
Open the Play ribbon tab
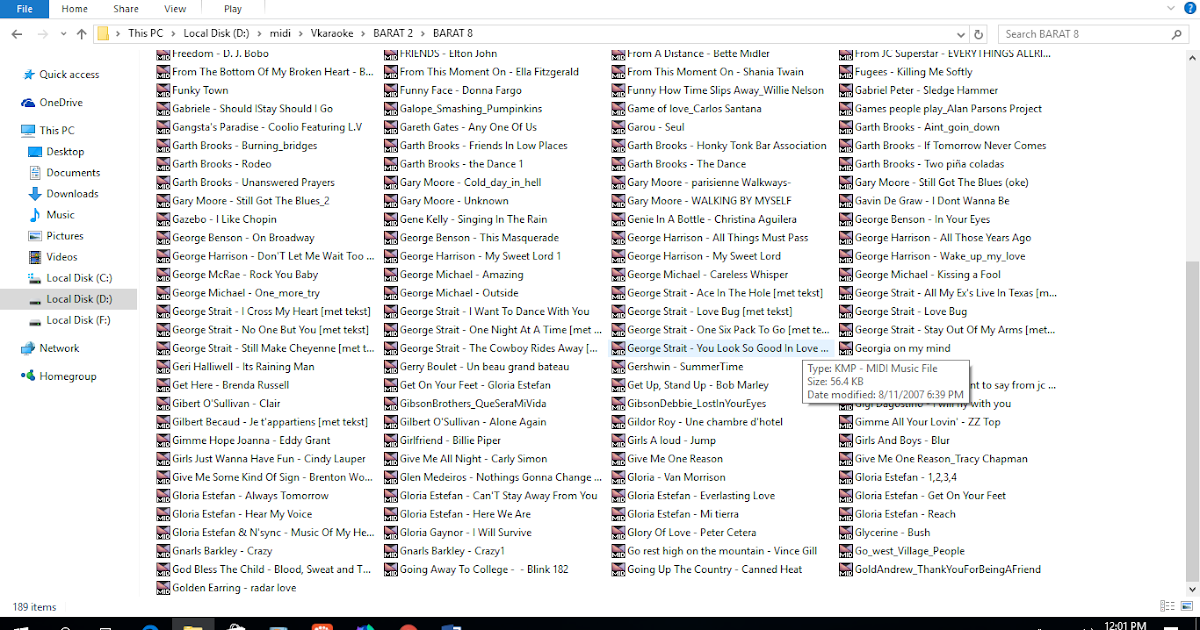(233, 9)
